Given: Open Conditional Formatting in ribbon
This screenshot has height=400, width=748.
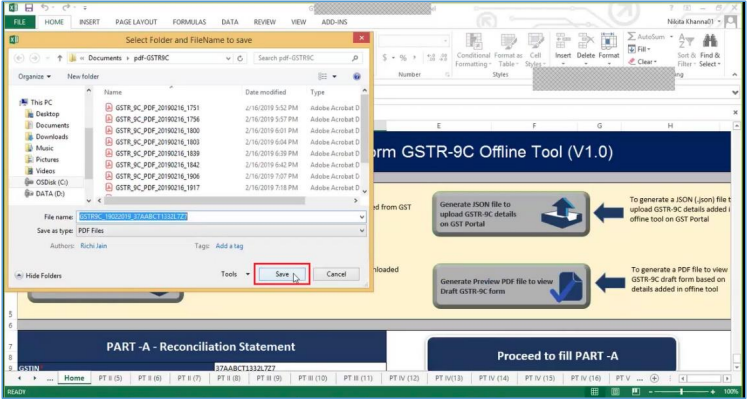Looking at the screenshot, I should (x=473, y=51).
